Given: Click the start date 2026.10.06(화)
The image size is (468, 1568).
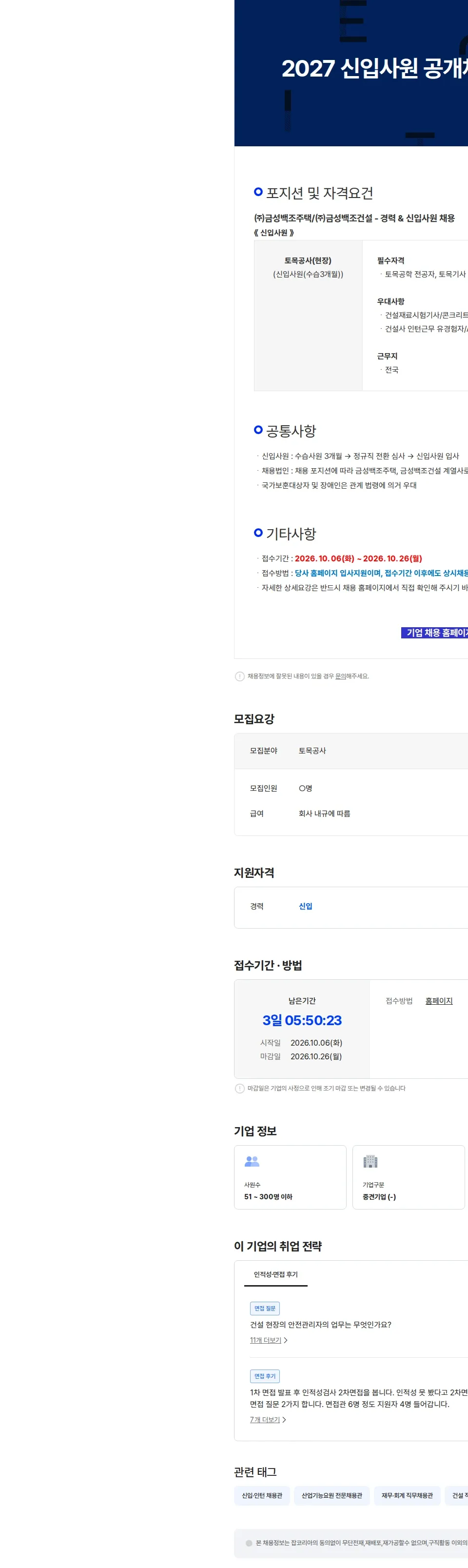Looking at the screenshot, I should pos(316,1043).
